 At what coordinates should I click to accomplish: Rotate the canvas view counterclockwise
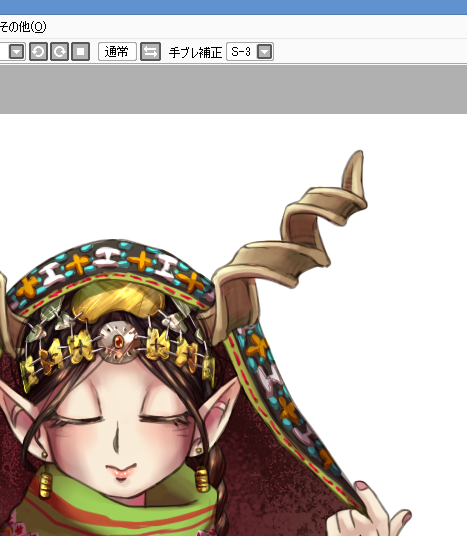click(38, 52)
